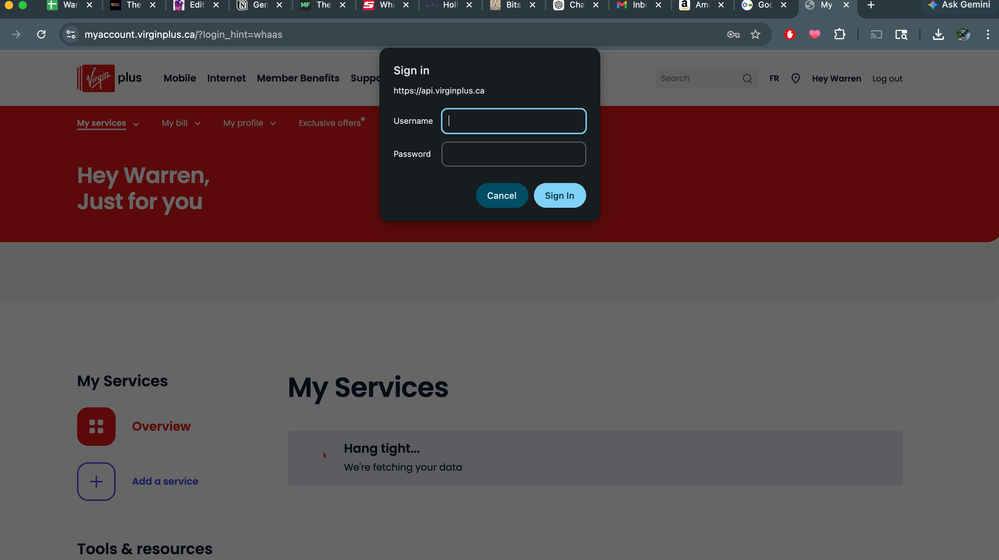Click the https://api.virginplus.ca text
999x560 pixels.
(x=439, y=90)
